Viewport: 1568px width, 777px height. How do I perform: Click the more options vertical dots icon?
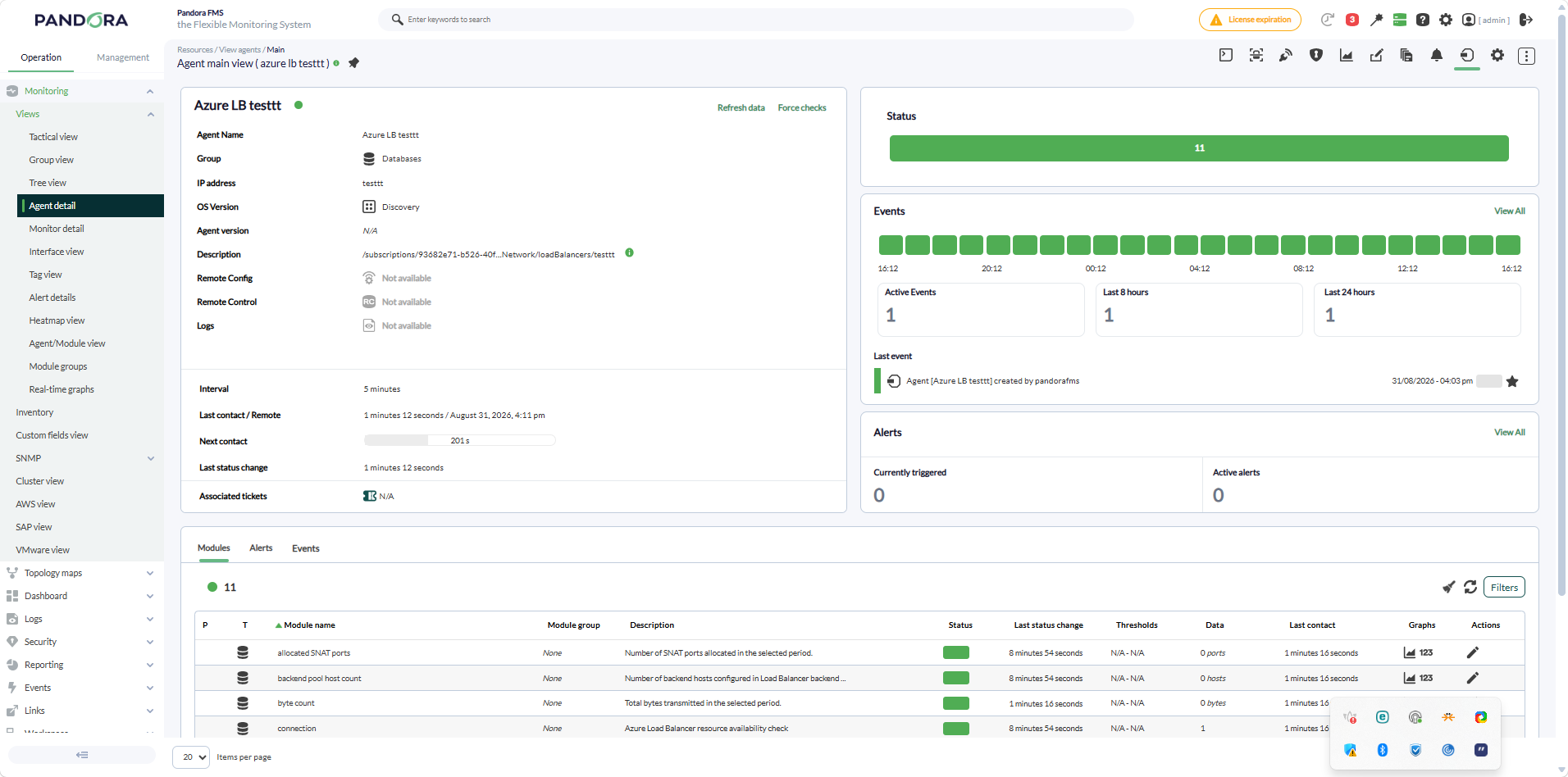pyautogui.click(x=1526, y=56)
